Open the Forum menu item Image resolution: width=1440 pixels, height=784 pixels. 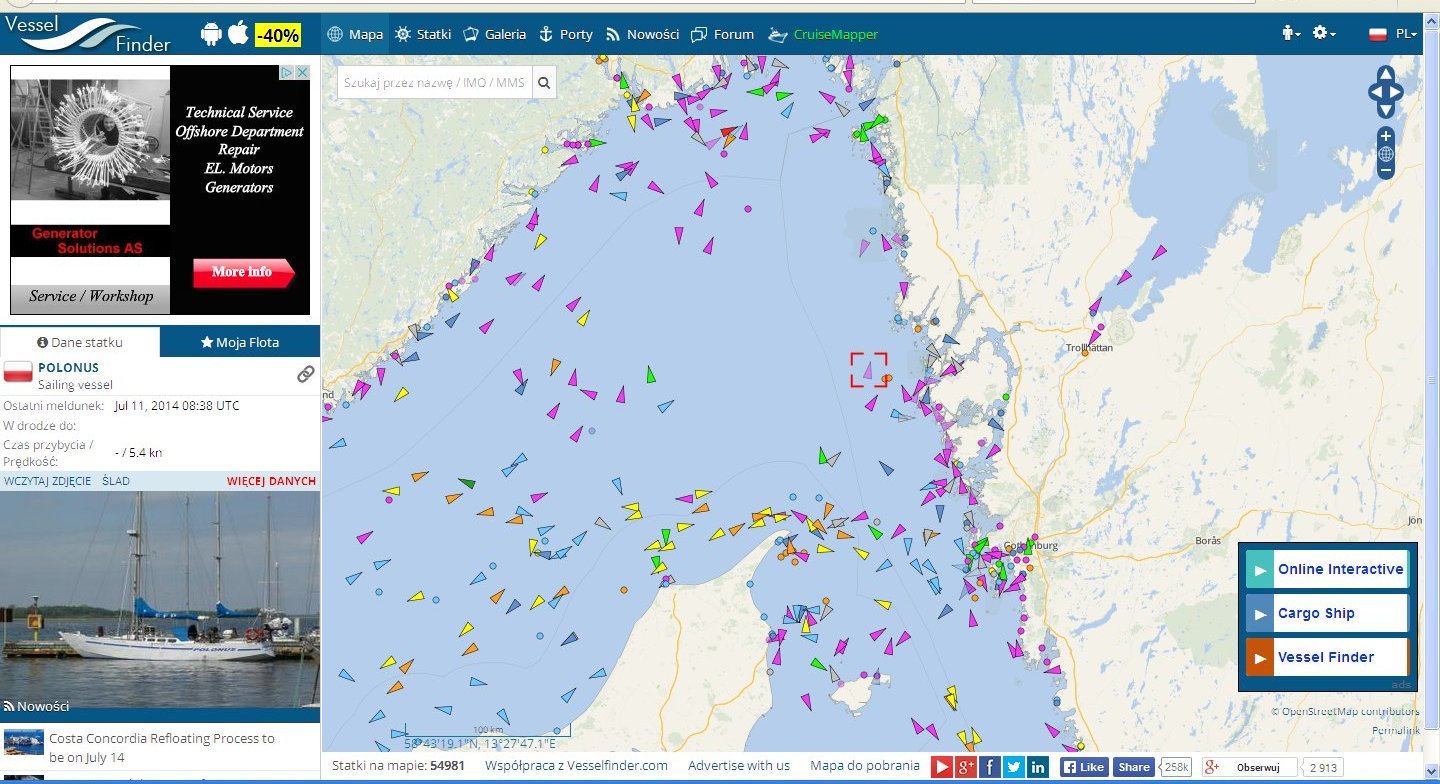722,34
